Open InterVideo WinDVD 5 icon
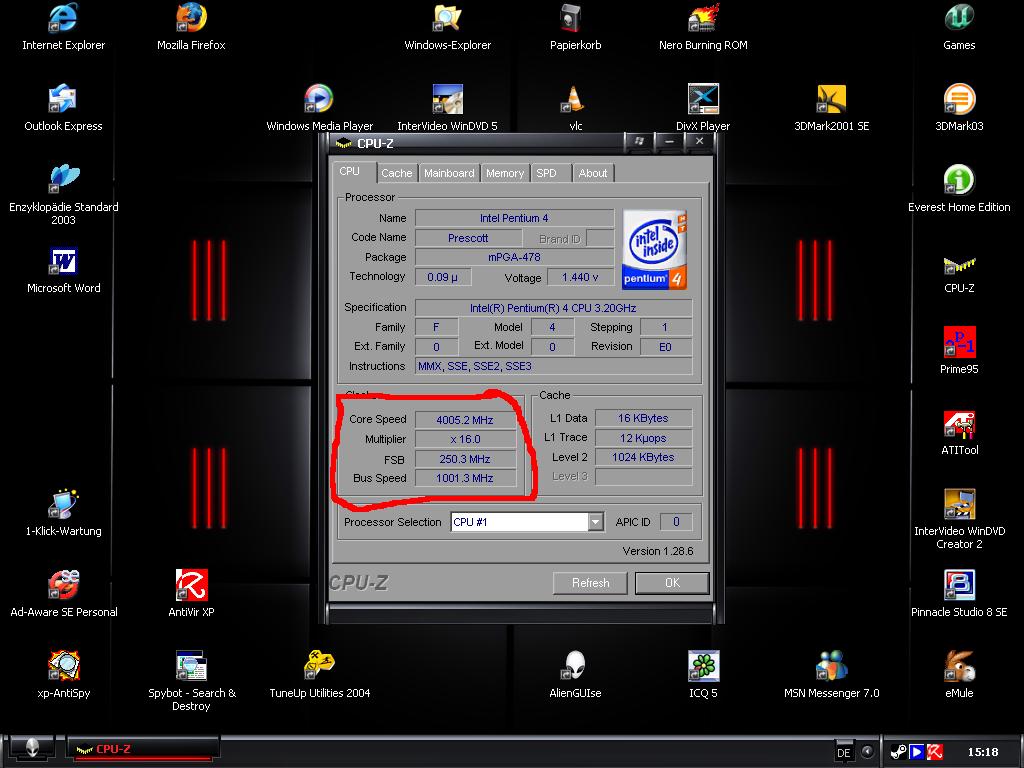The height and width of the screenshot is (768, 1024). pos(447,99)
